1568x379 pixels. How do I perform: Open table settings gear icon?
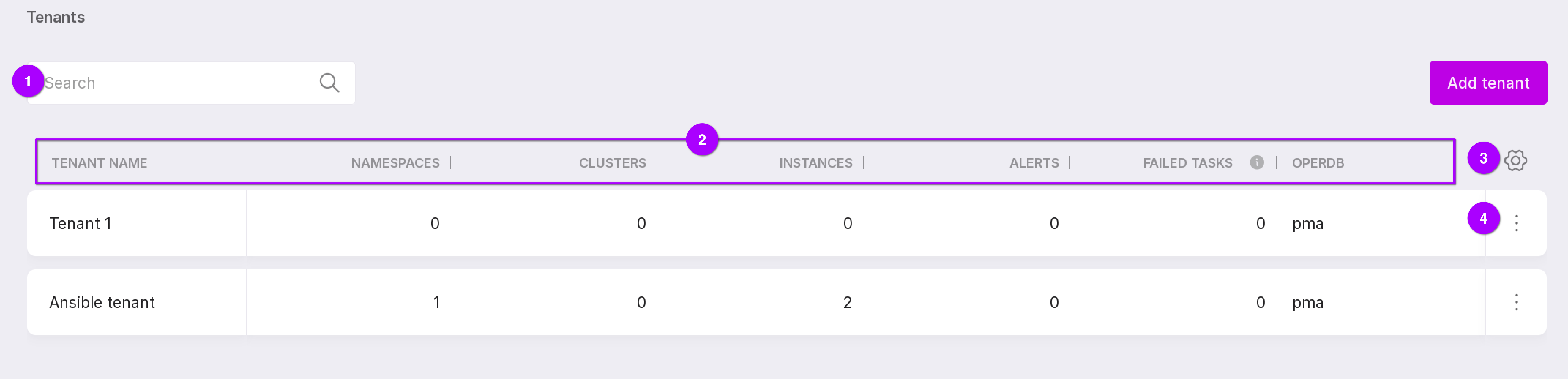pos(1515,161)
